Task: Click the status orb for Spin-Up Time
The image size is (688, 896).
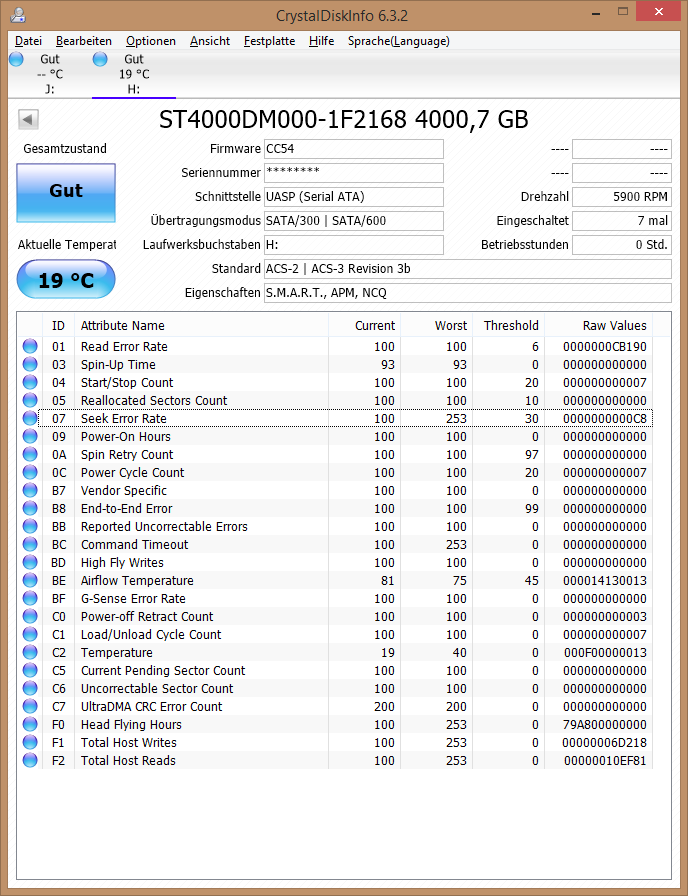Action: (30, 364)
